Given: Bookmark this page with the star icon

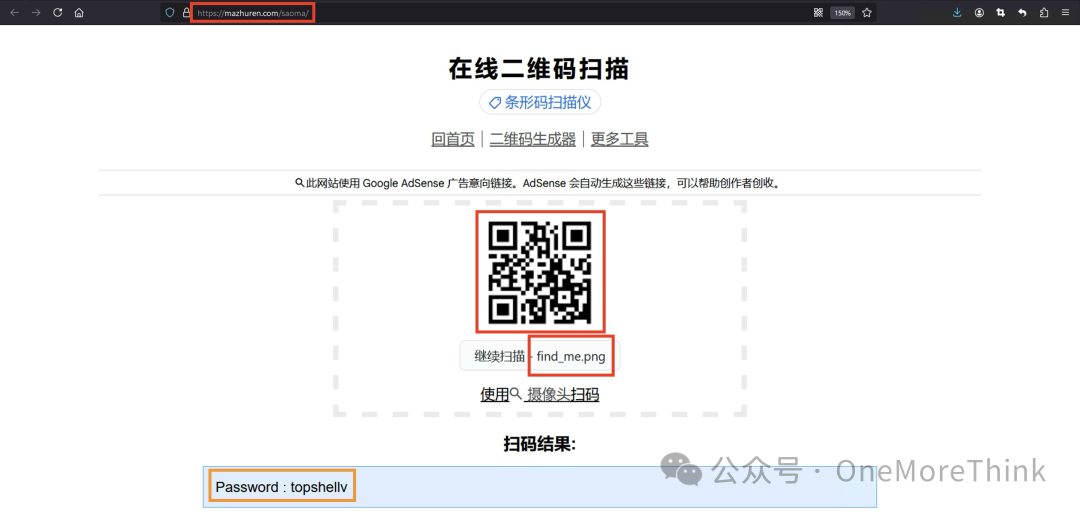Looking at the screenshot, I should point(866,12).
